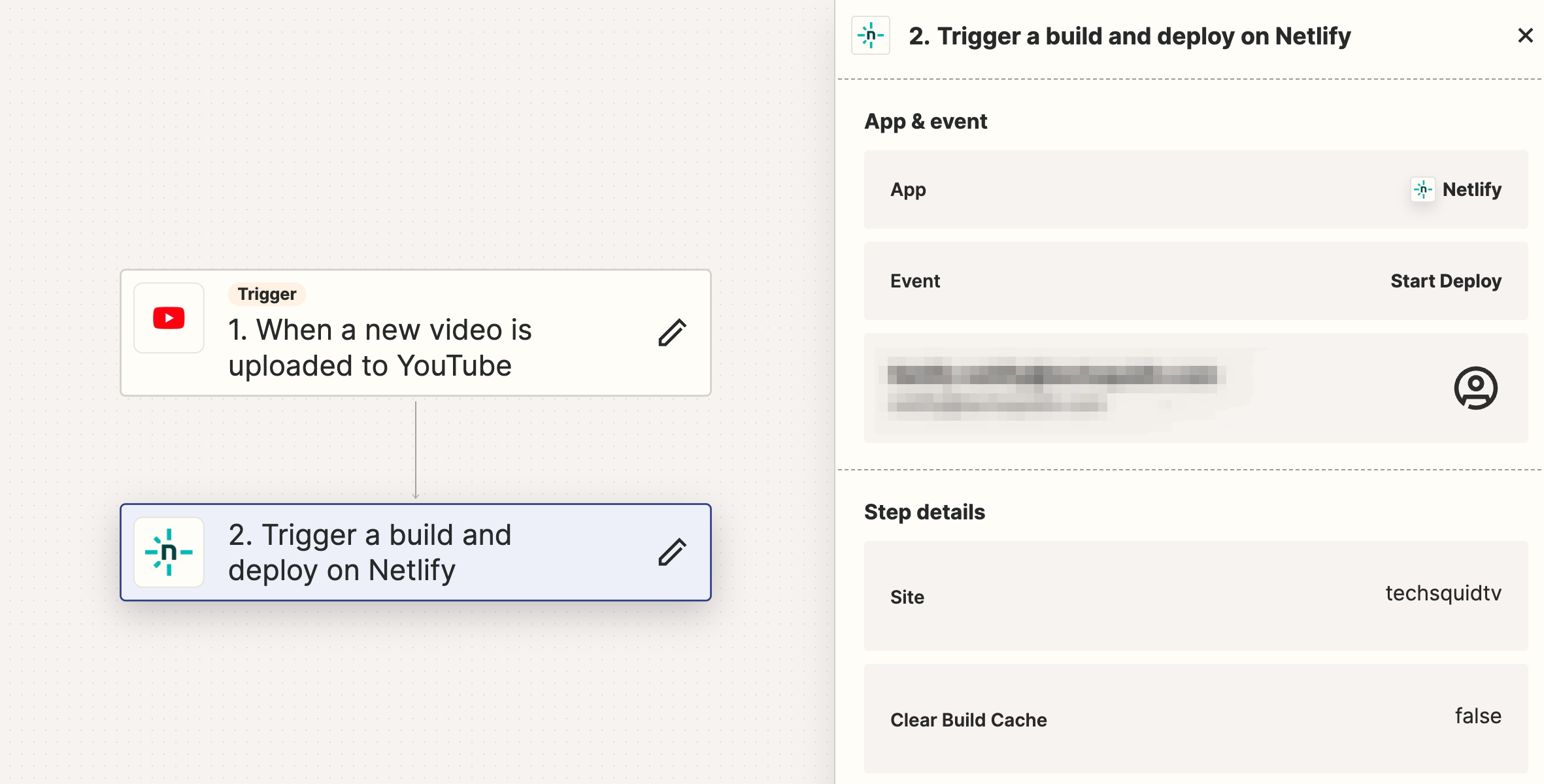Click the Netlify icon in step 2 card

169,552
